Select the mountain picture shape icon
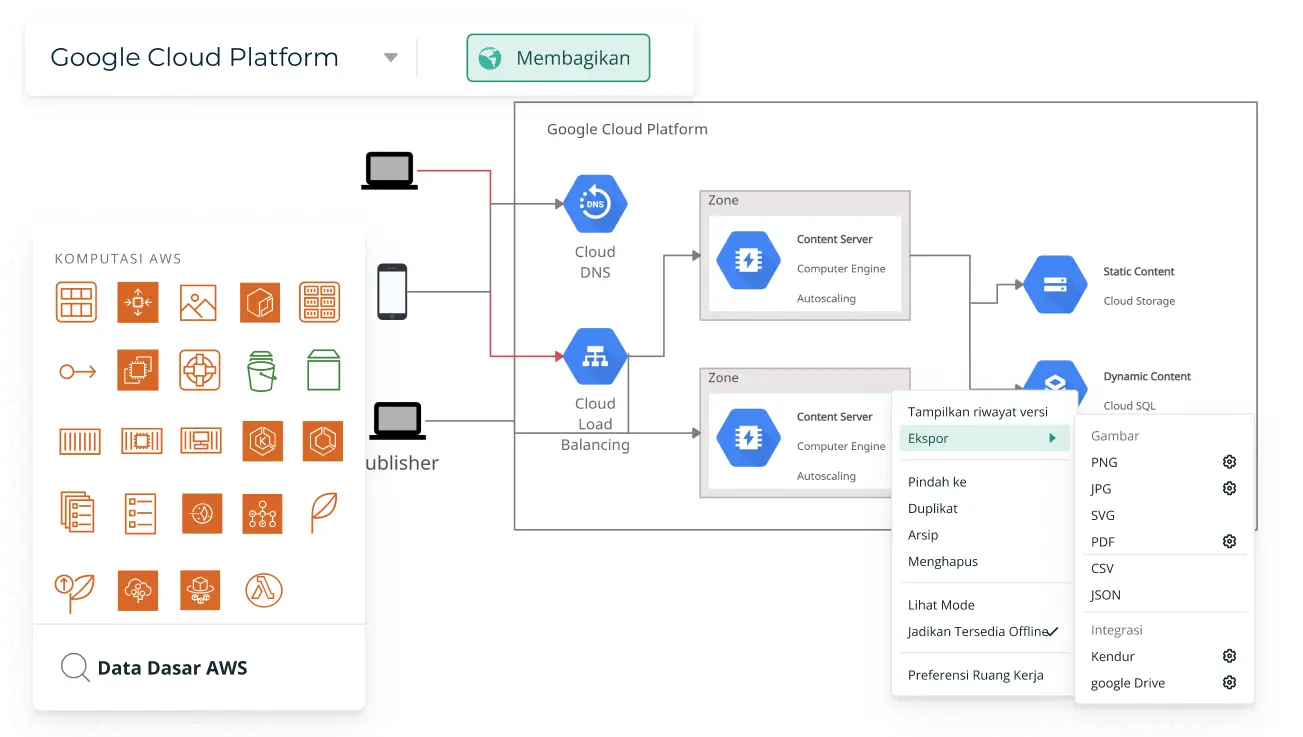1303x737 pixels. pos(198,302)
